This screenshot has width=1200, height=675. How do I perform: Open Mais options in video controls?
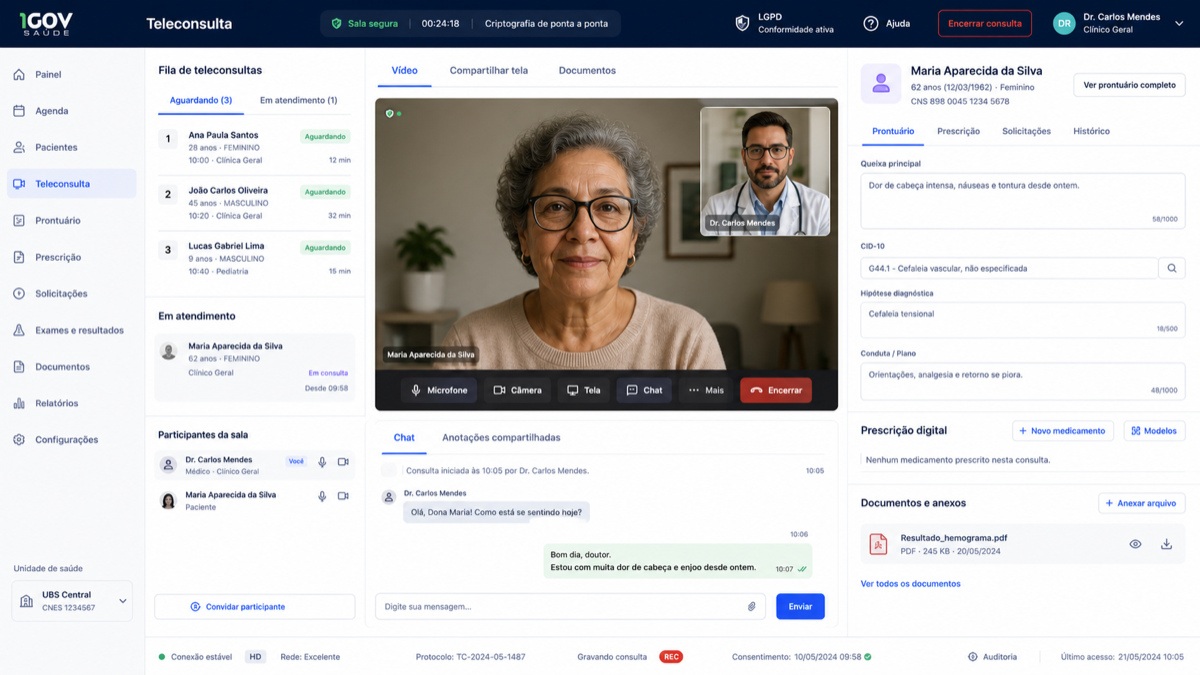pos(705,390)
